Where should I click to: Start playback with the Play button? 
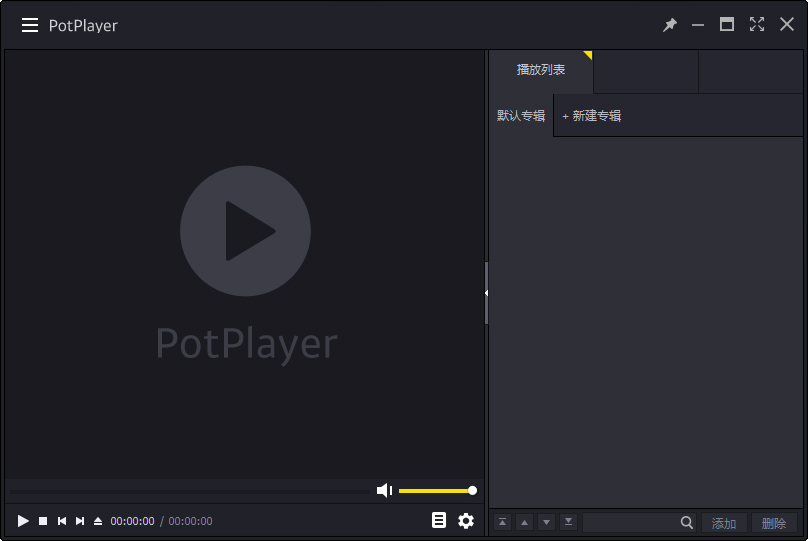click(23, 521)
